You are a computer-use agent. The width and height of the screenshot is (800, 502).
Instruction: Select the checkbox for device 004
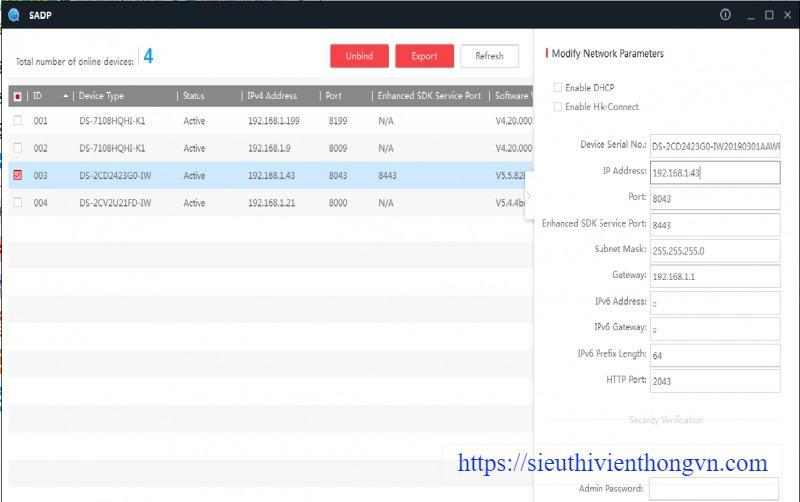click(17, 203)
